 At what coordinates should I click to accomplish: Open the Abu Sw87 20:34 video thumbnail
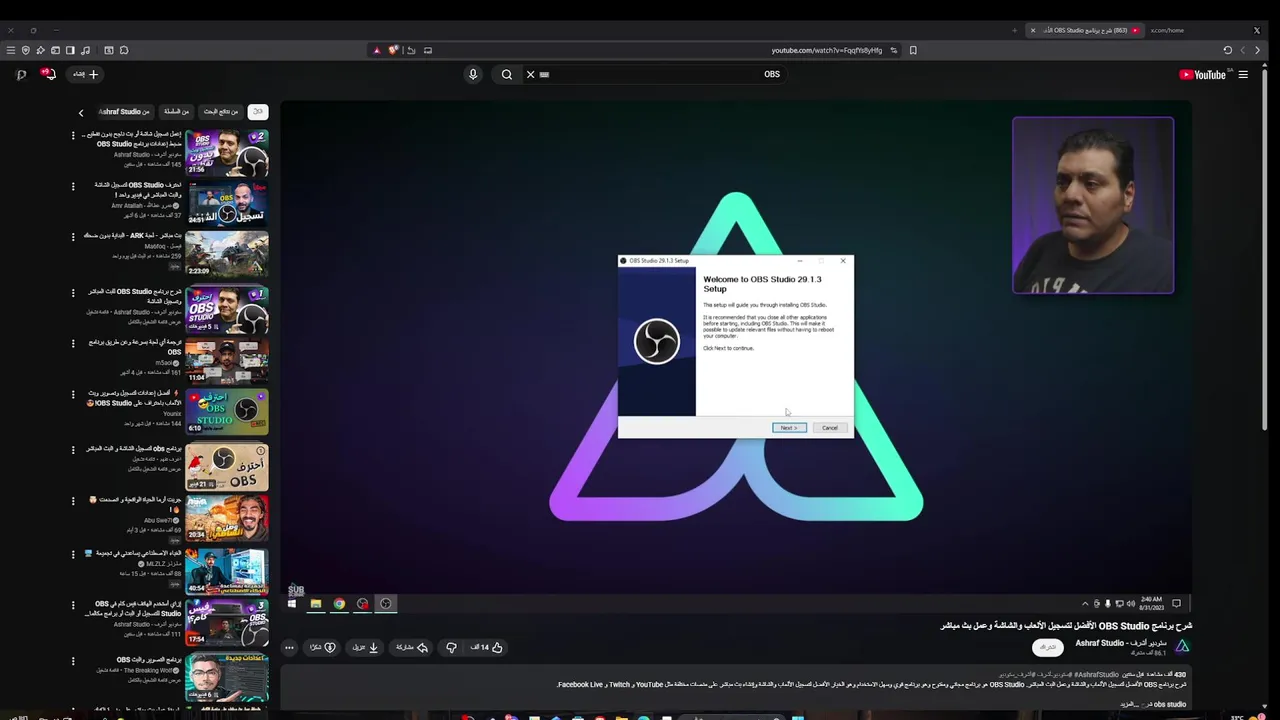(x=227, y=518)
